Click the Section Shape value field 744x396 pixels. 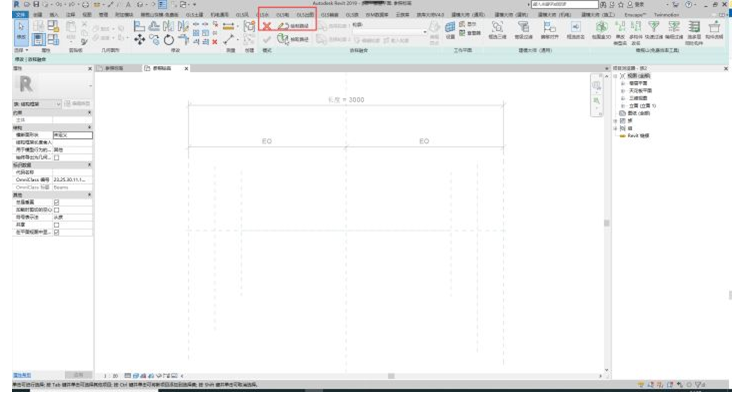pyautogui.click(x=73, y=135)
